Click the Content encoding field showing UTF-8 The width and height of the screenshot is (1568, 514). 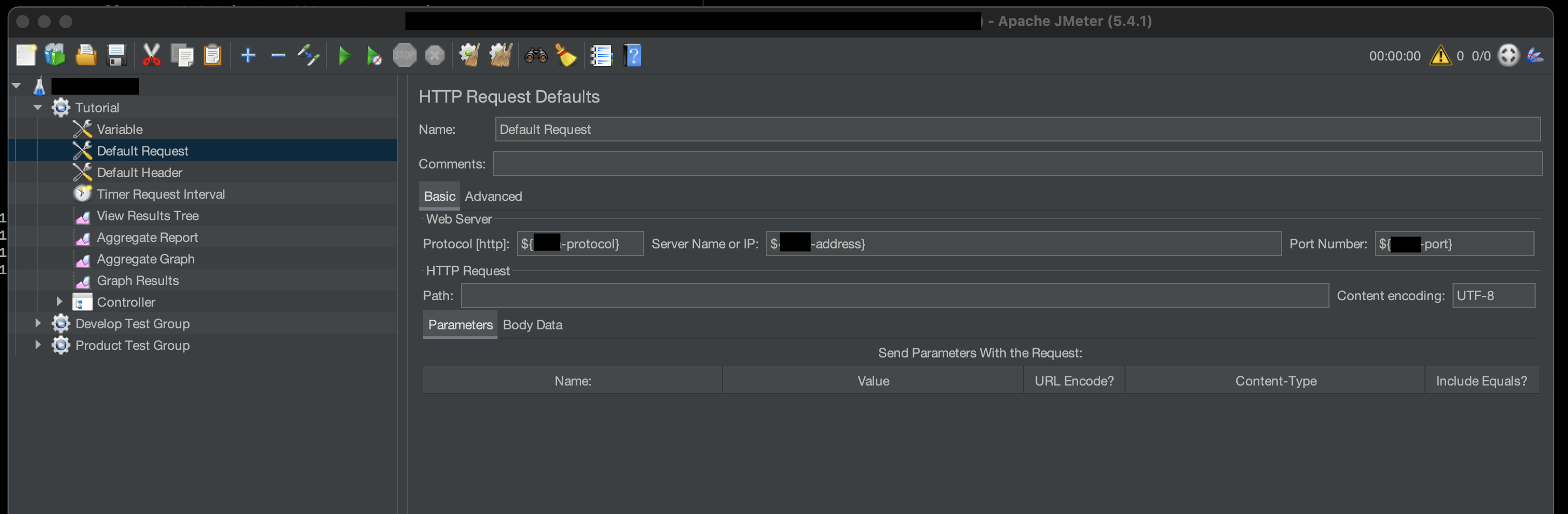coord(1493,295)
